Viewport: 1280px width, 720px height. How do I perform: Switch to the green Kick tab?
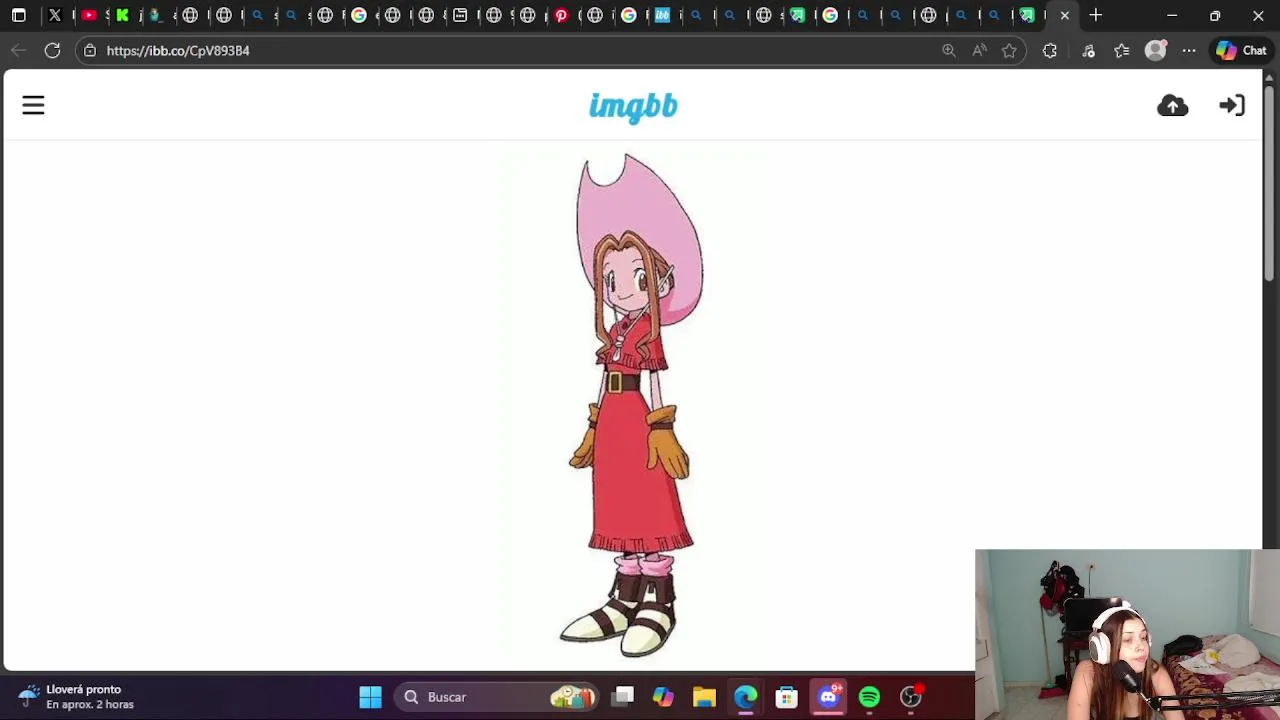[122, 15]
